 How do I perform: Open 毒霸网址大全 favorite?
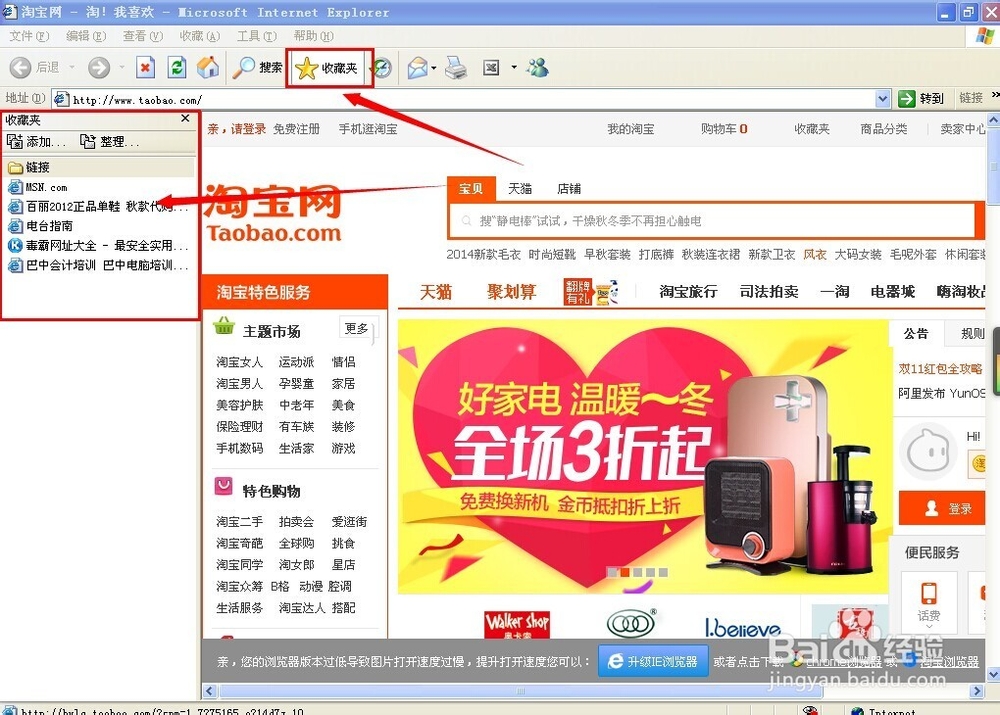click(98, 246)
